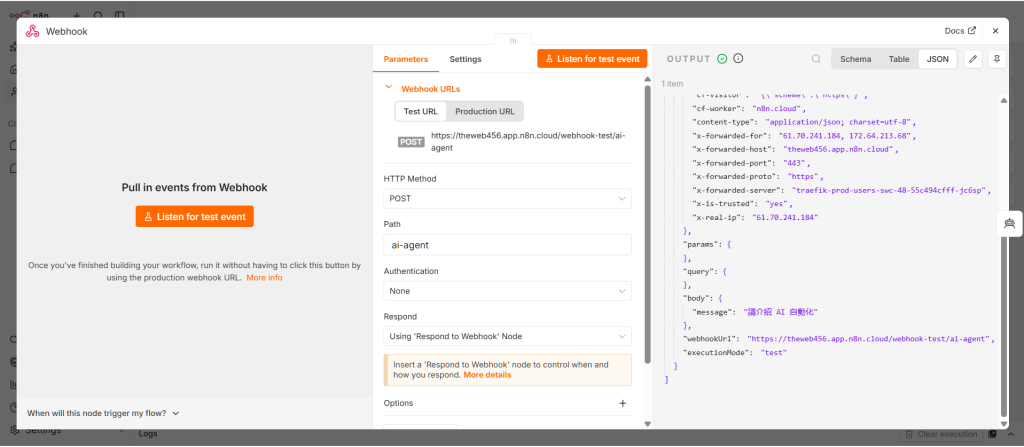The height and width of the screenshot is (447, 1024).
Task: Switch output view to Schema
Action: 856,59
